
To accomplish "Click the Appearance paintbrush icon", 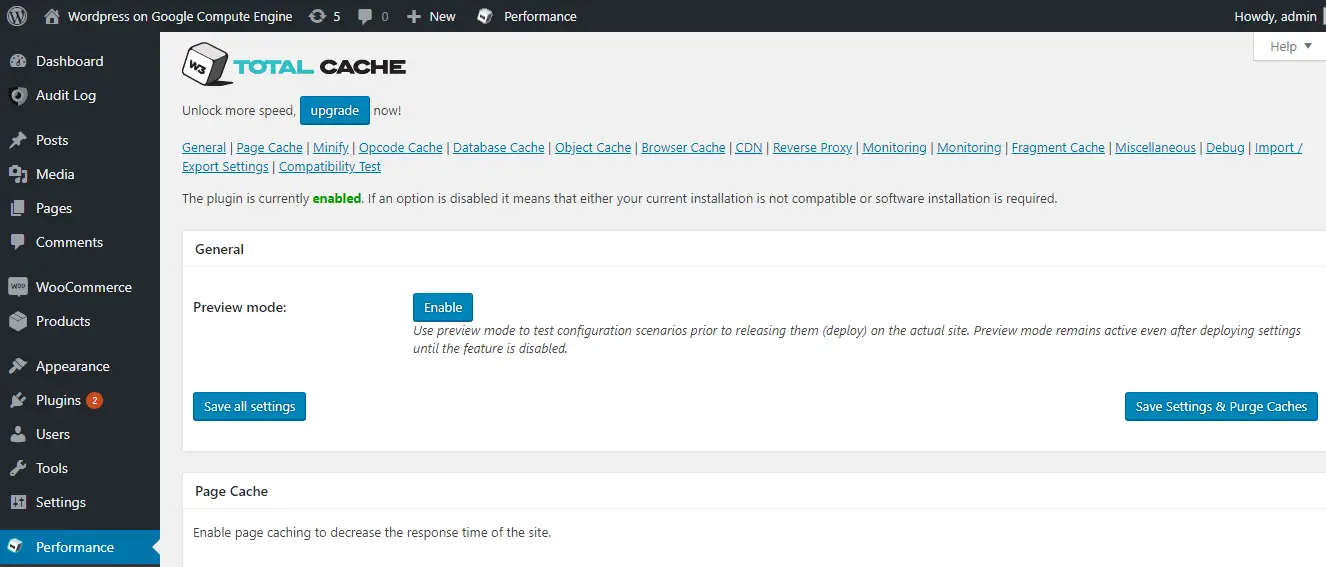I will tap(18, 366).
